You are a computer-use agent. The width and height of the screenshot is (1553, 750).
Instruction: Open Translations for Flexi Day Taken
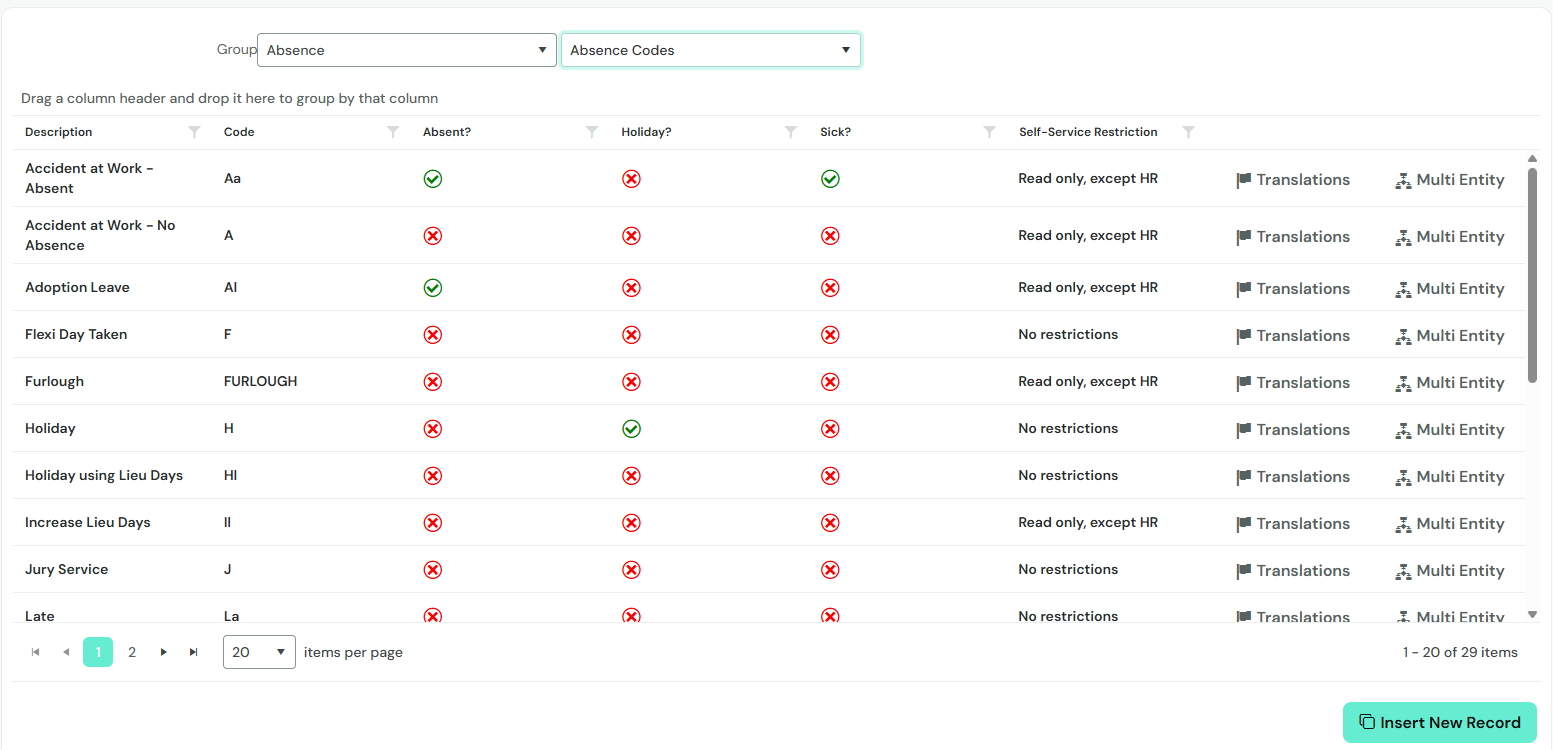[1293, 336]
